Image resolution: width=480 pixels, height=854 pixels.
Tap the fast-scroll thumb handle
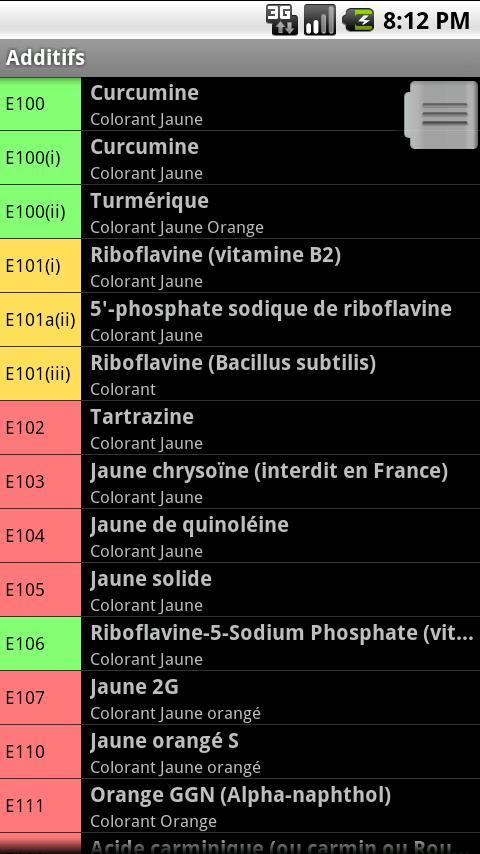point(441,115)
